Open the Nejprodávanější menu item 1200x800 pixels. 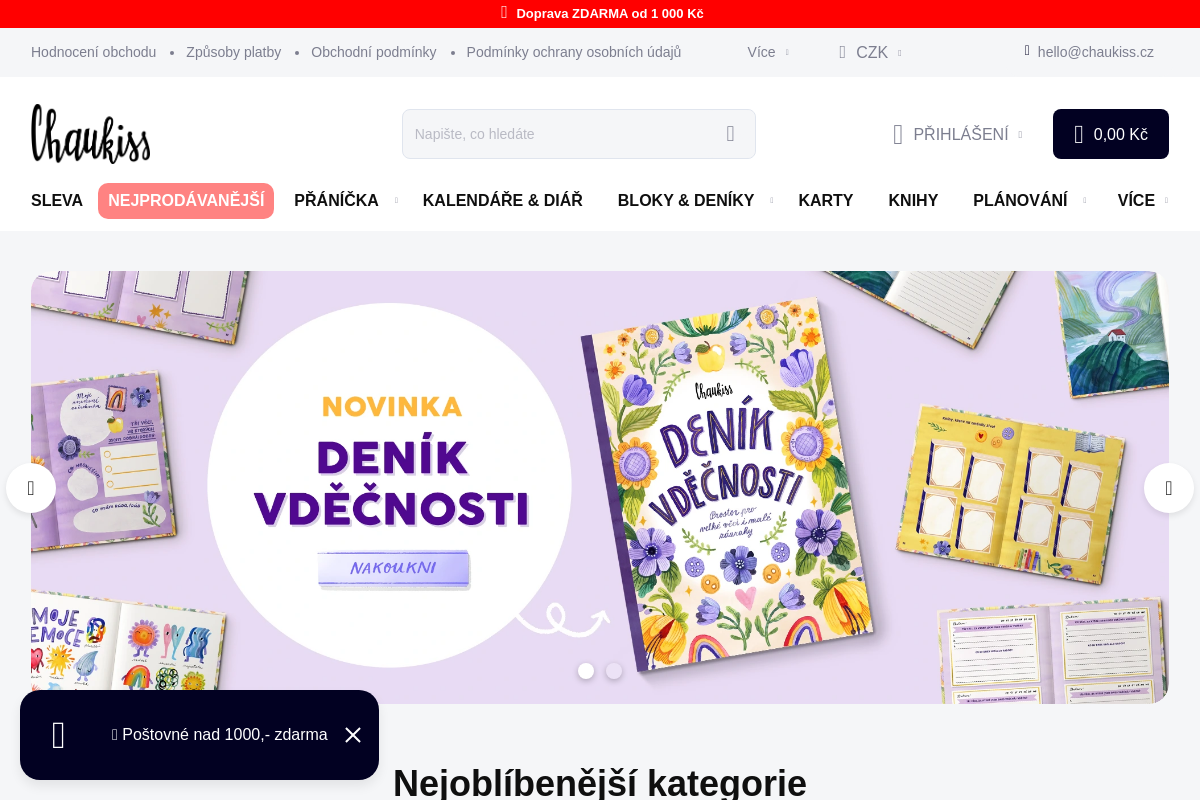point(186,201)
